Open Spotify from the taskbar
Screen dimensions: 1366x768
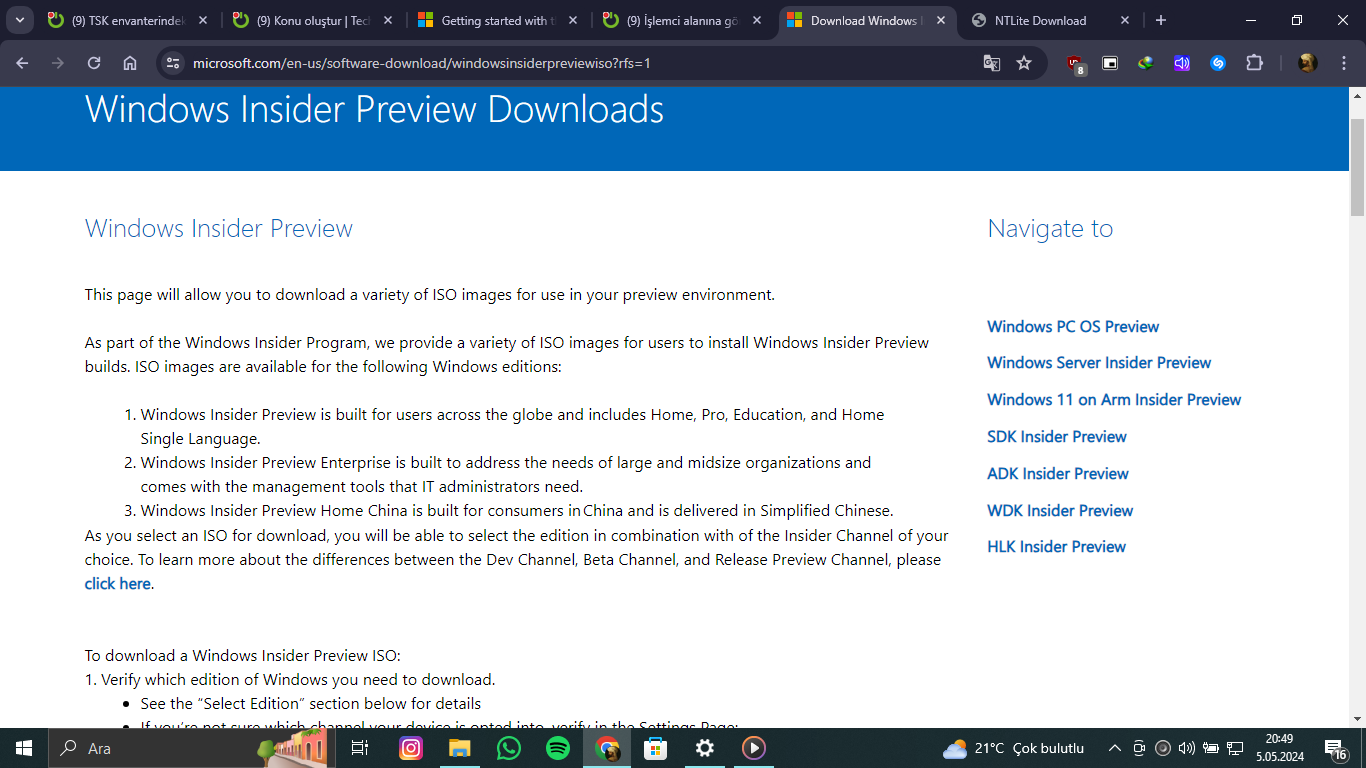(558, 748)
